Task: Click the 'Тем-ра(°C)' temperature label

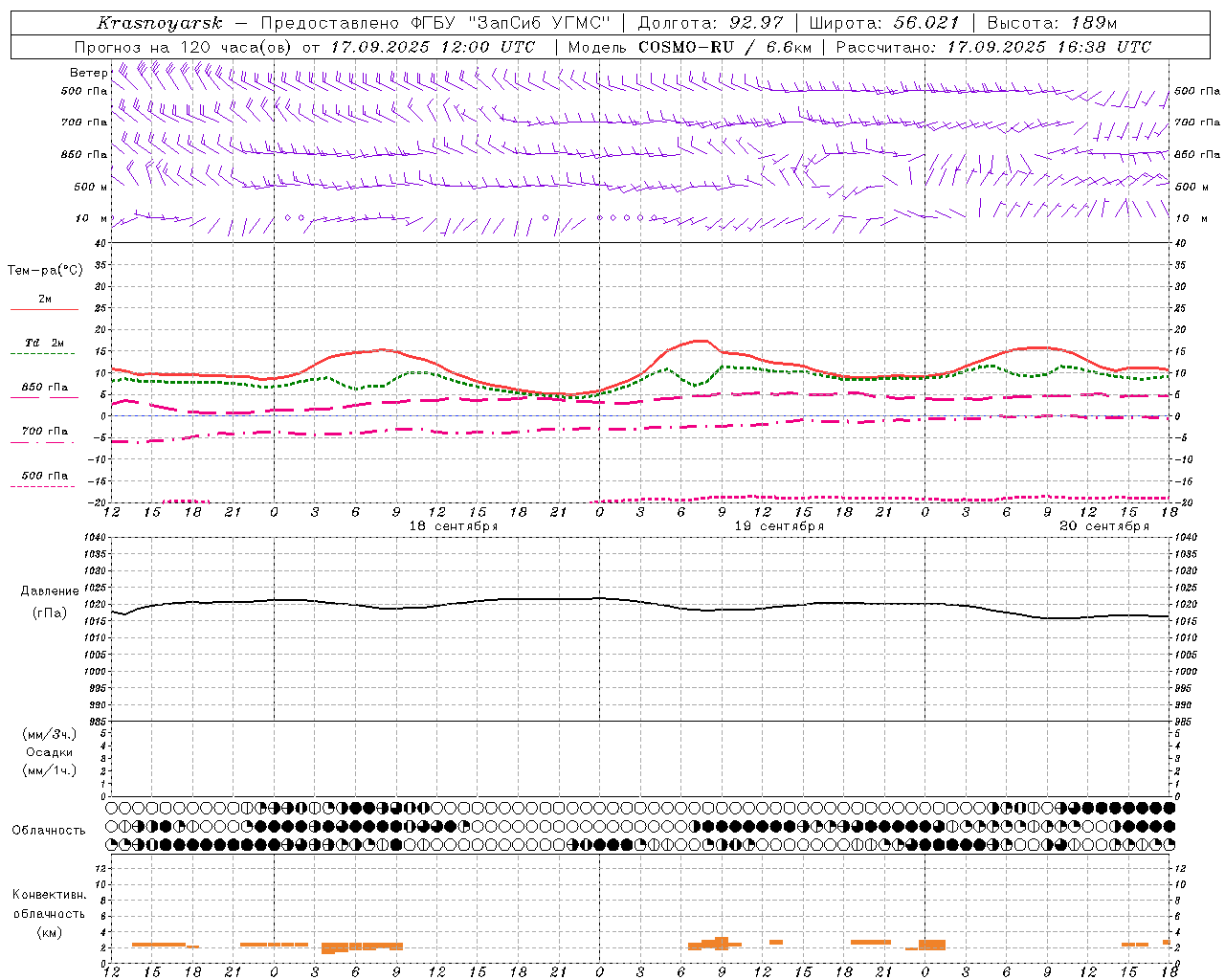Action: tap(45, 271)
